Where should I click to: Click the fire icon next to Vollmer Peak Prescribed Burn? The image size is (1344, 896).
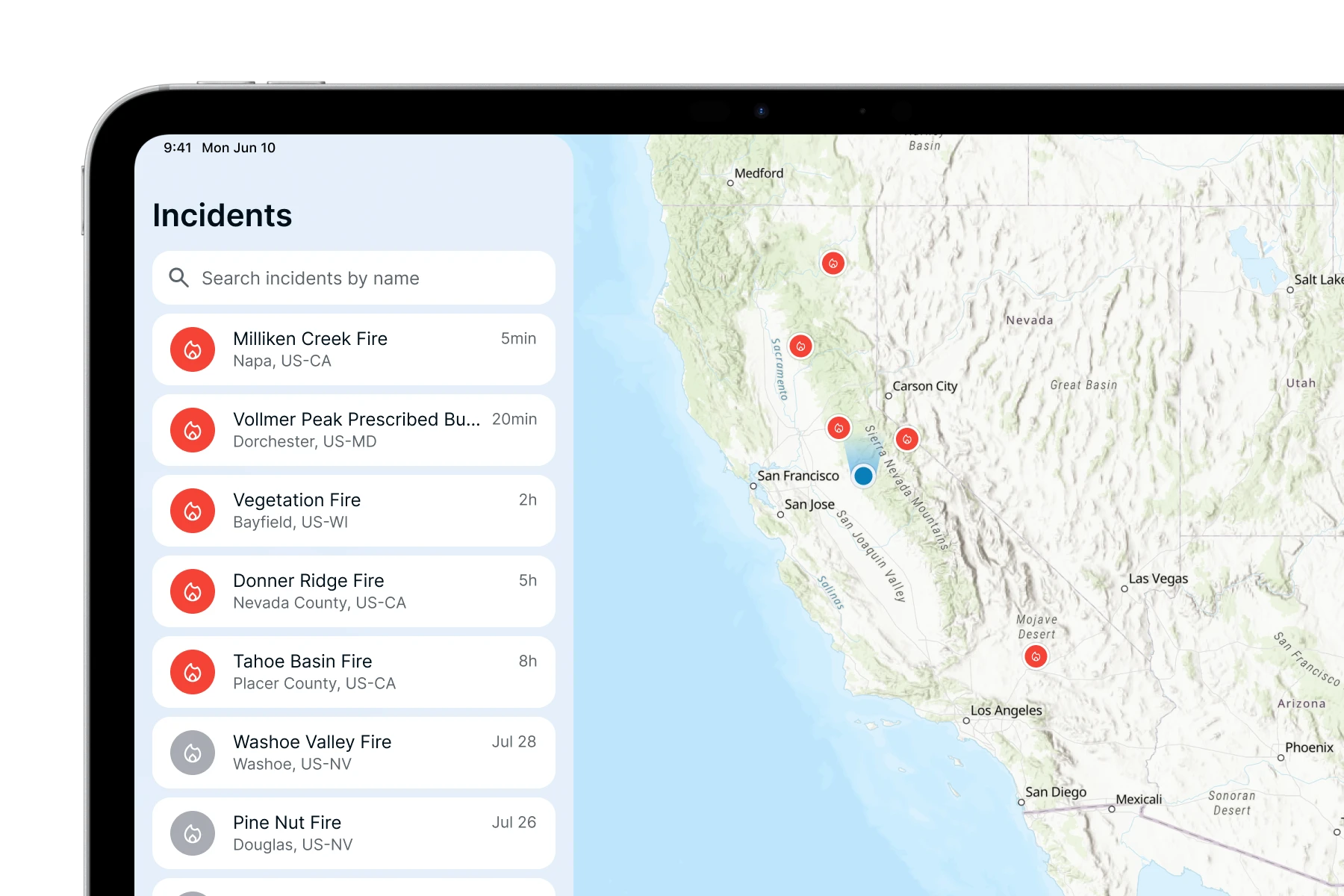(193, 430)
